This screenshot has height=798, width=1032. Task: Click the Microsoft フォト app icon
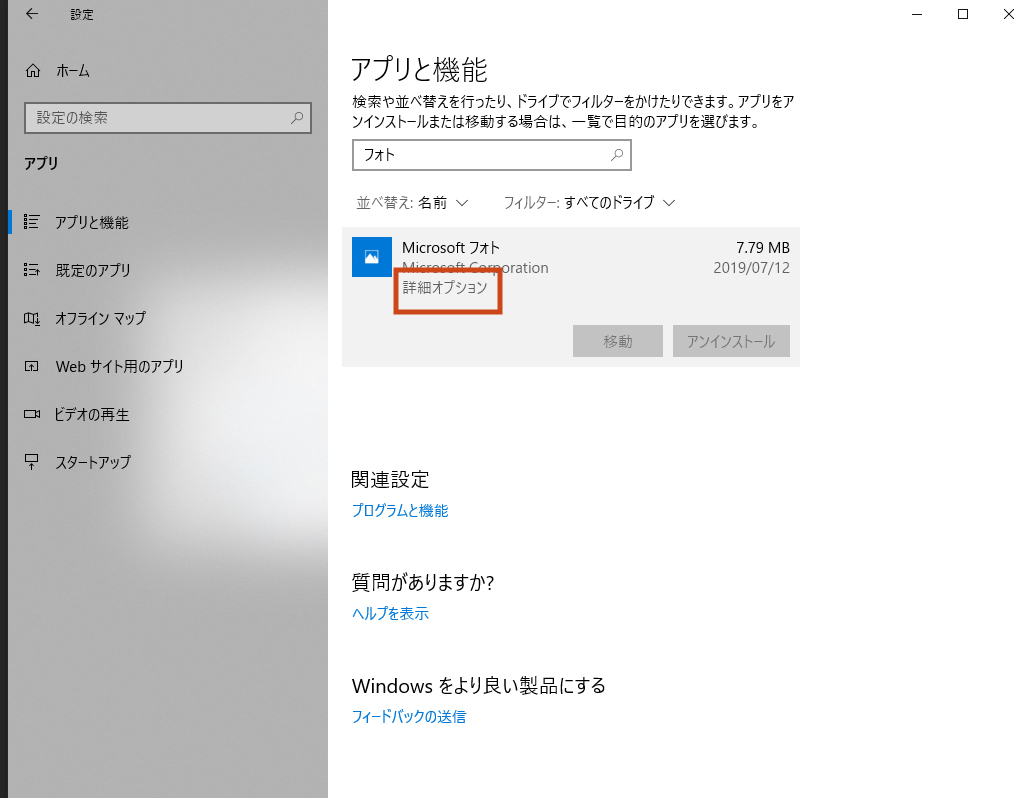tap(371, 257)
